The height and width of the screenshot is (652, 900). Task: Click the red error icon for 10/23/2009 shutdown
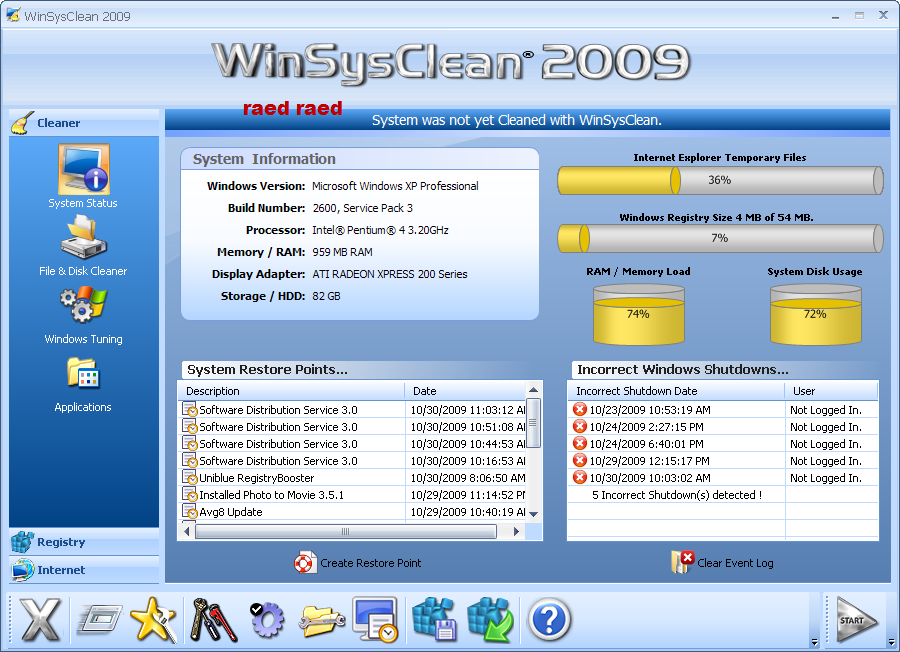(x=580, y=409)
